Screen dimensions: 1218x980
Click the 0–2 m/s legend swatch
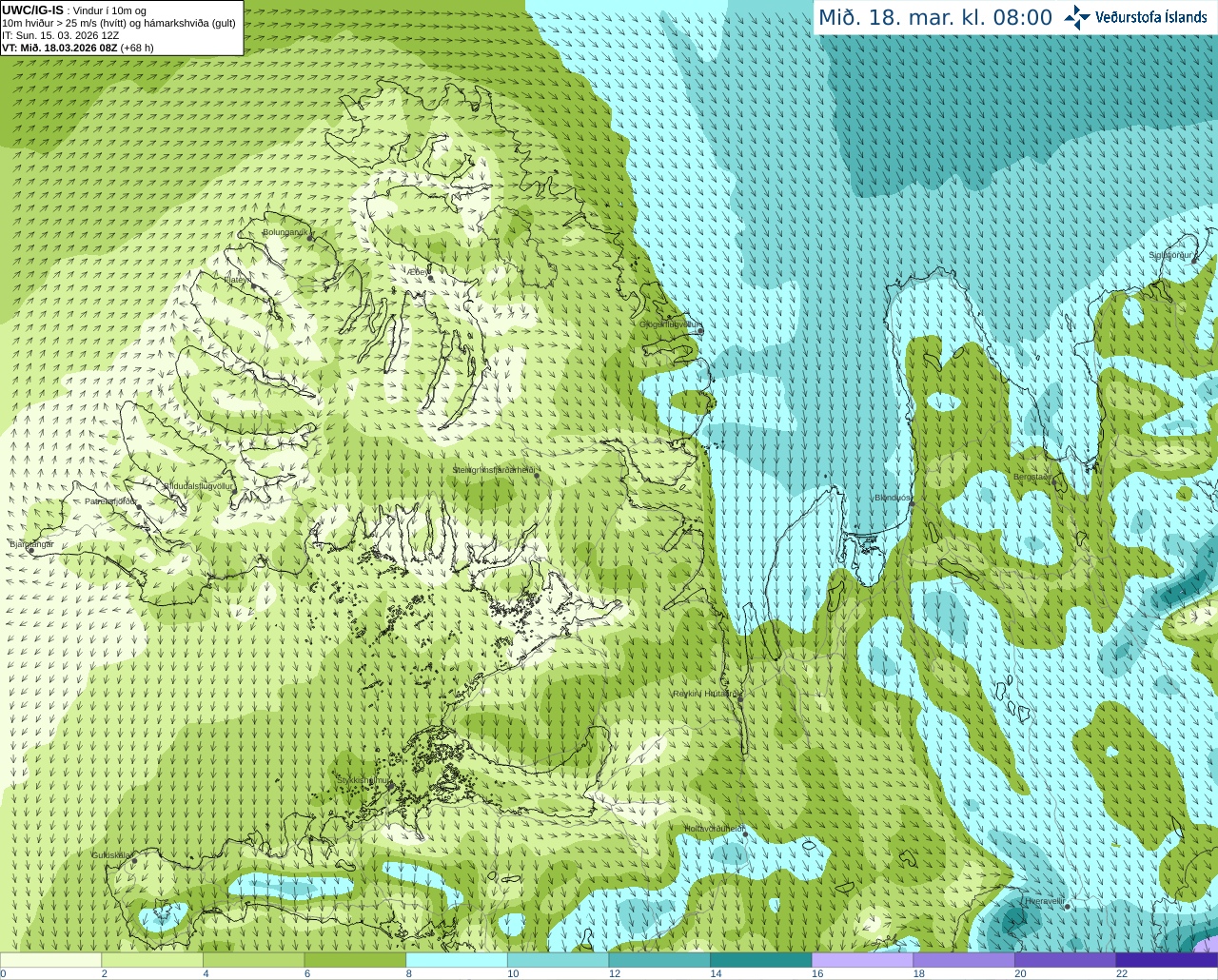[x=50, y=960]
